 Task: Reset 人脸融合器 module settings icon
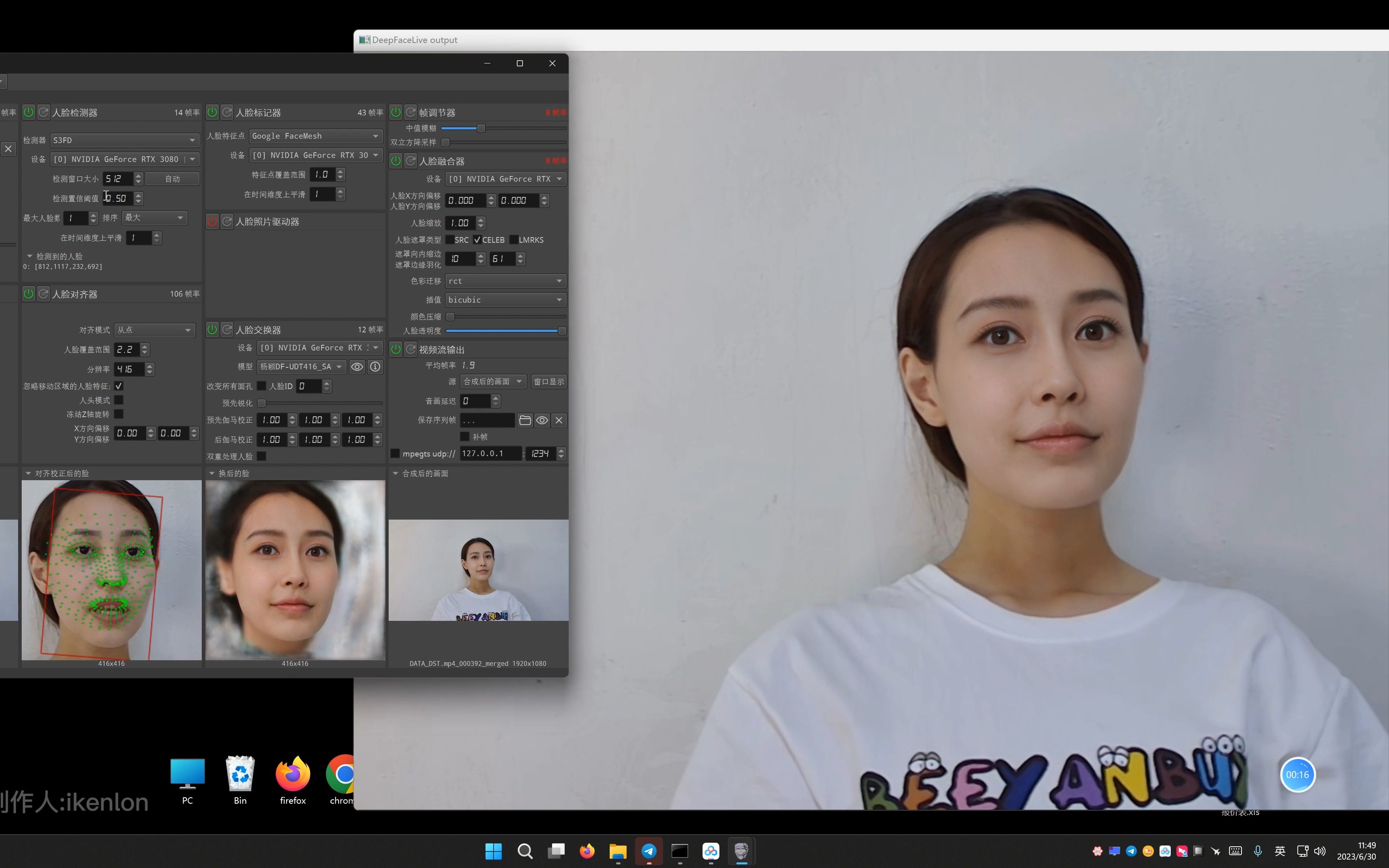click(x=410, y=161)
